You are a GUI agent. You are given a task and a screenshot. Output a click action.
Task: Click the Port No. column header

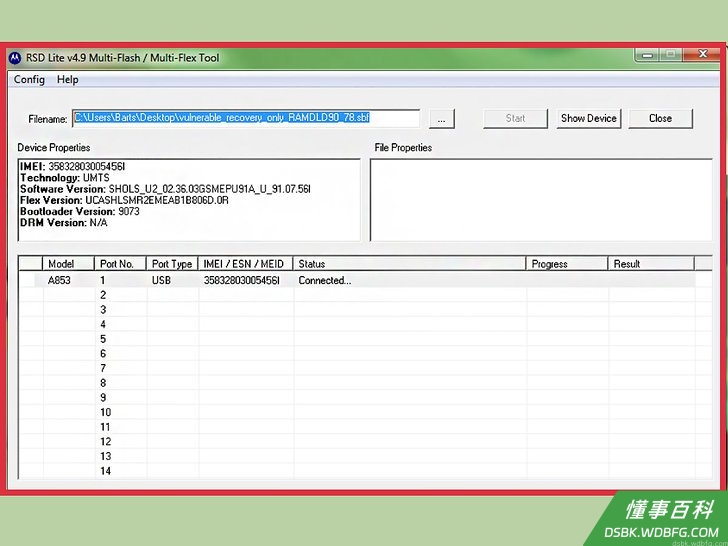coord(120,264)
